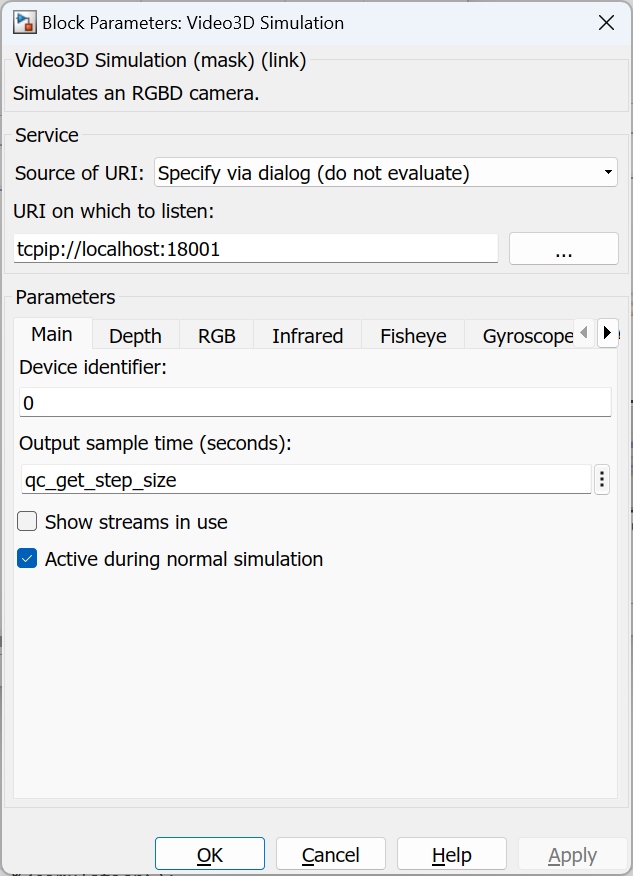
Task: Enable Show streams in use
Action: pyautogui.click(x=27, y=521)
